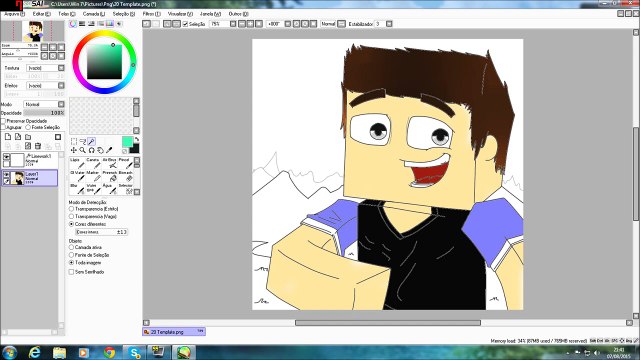Select Toda imagem object option
Image resolution: width=640 pixels, height=360 pixels.
[x=71, y=263]
